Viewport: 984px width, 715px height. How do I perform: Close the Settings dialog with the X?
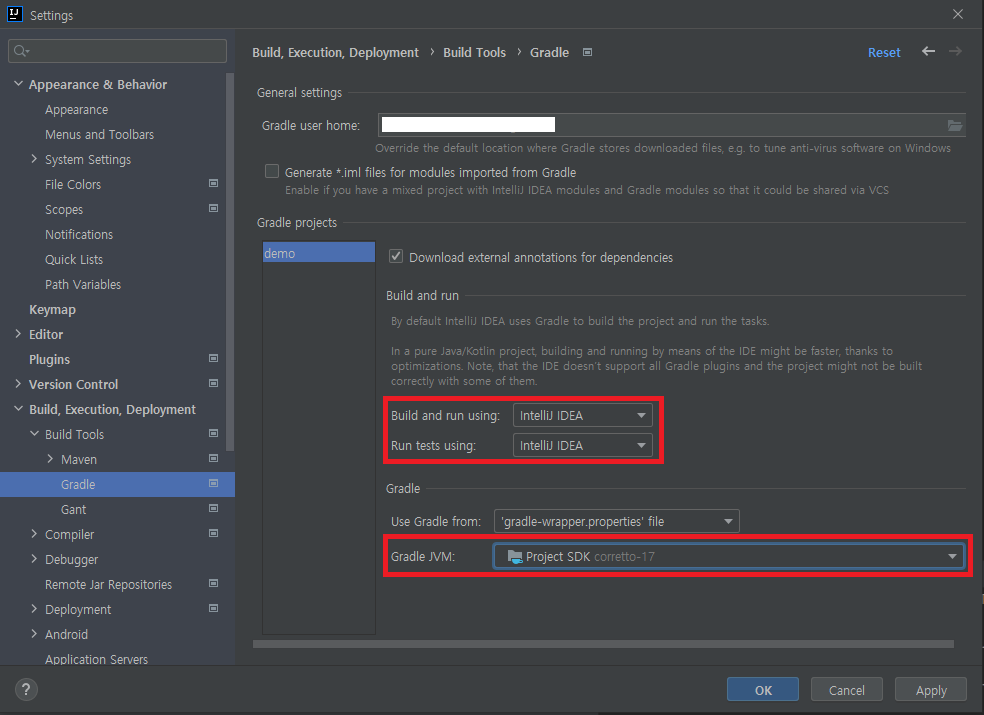point(958,14)
